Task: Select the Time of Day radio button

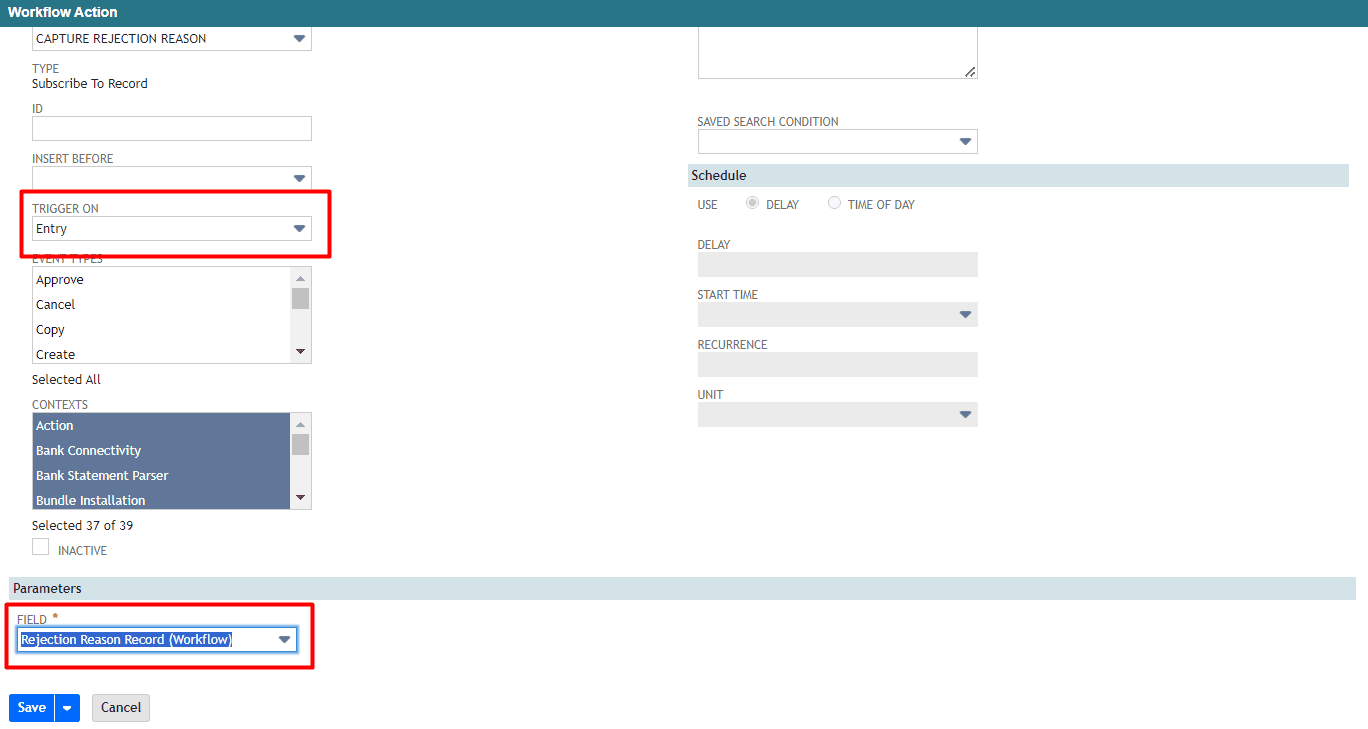Action: (x=834, y=203)
